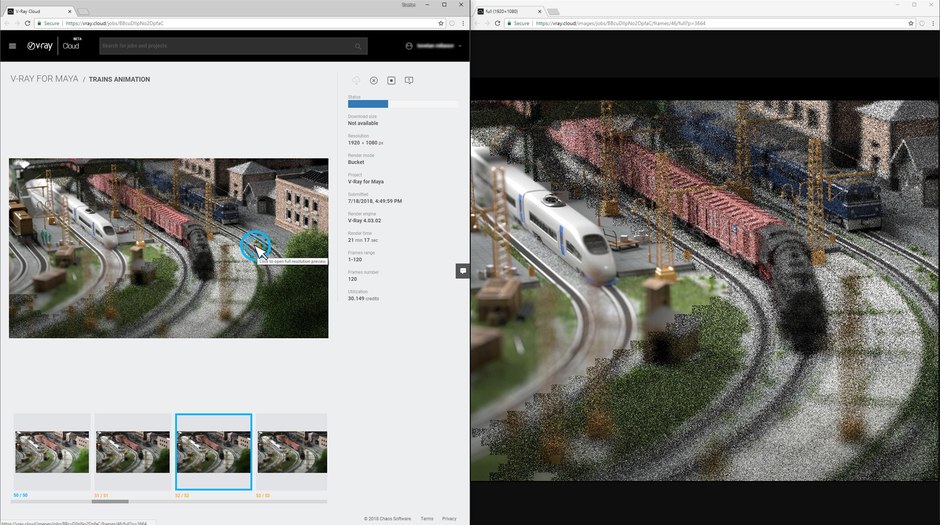Click the V-Ray Cloud logo
Screen dimensions: 940x525
tap(53, 46)
